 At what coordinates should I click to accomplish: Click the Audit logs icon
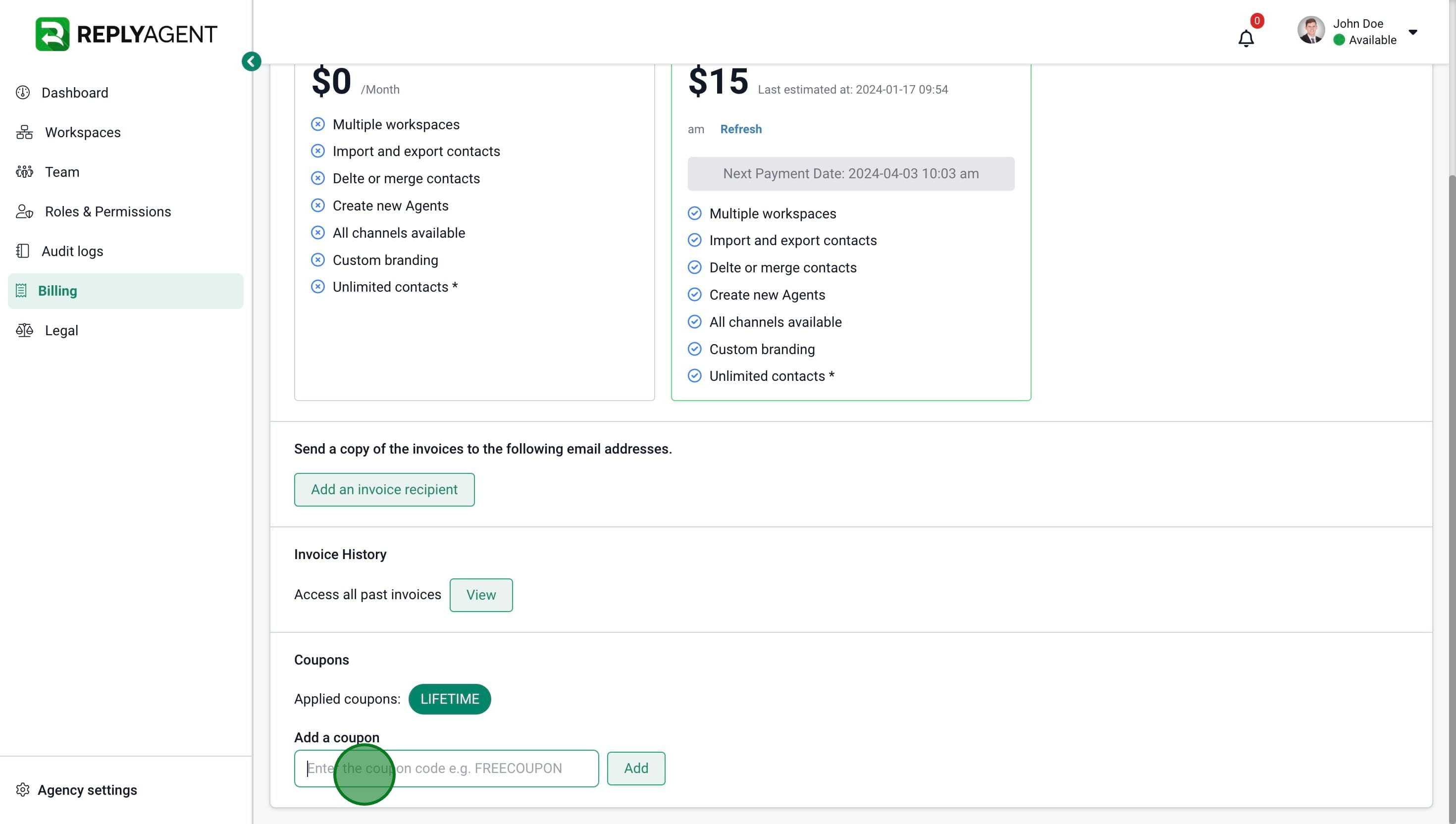coord(23,251)
